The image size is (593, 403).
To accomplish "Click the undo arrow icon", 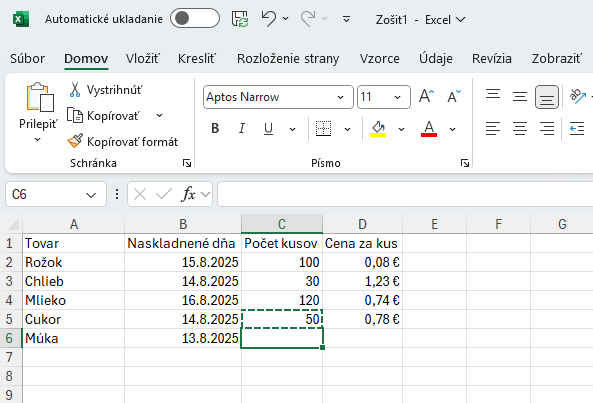I will (x=269, y=19).
